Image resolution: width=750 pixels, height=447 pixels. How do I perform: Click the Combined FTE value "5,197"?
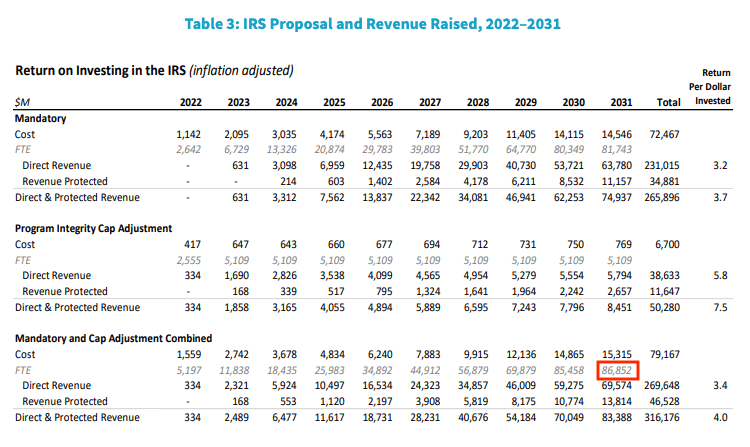188,371
